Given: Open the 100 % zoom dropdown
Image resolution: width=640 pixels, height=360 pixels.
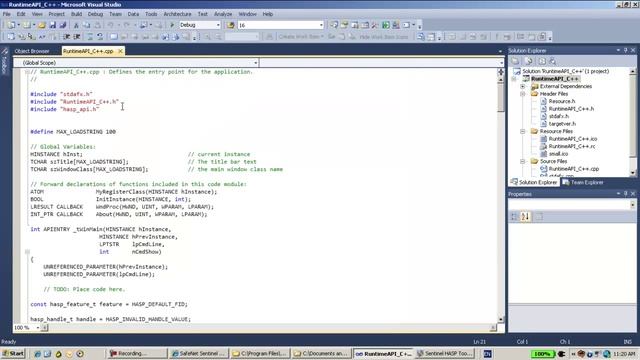Looking at the screenshot, I should [38, 328].
